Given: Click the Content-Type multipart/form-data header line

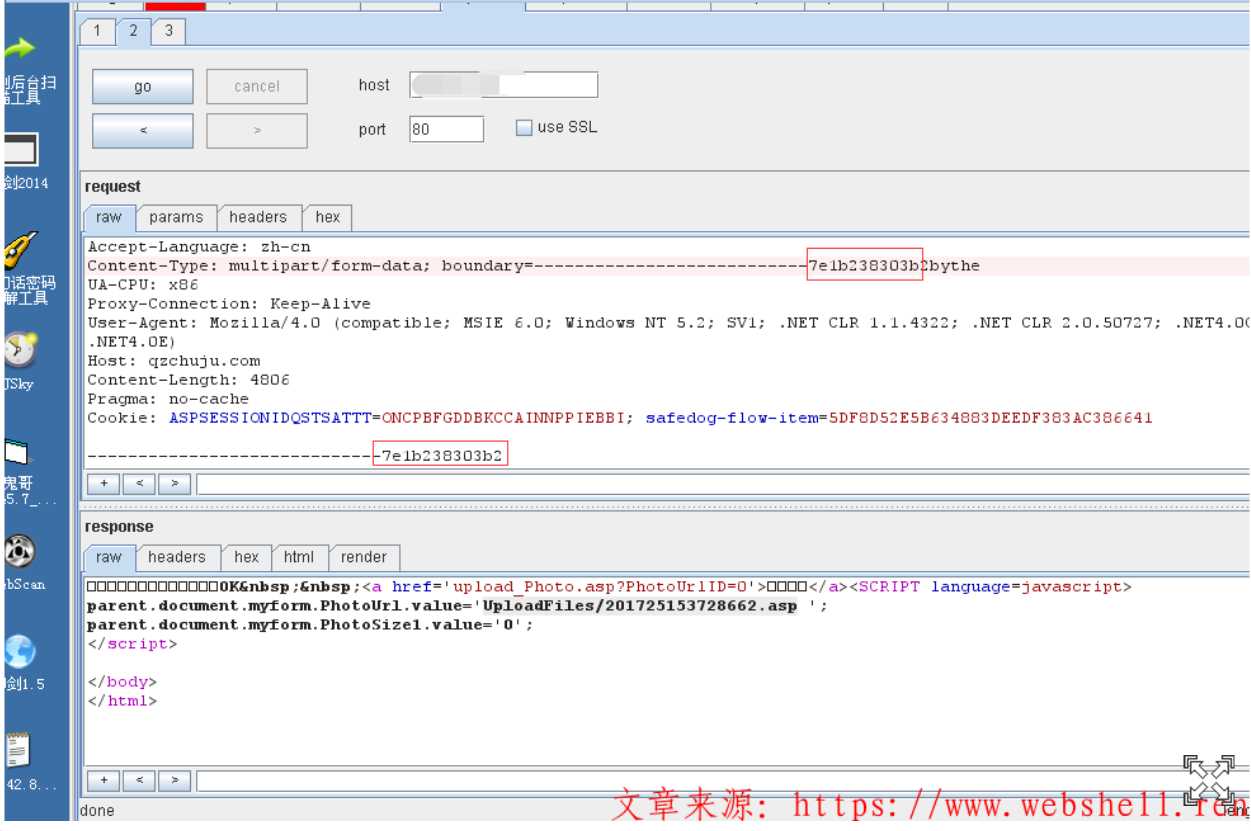Looking at the screenshot, I should point(533,266).
